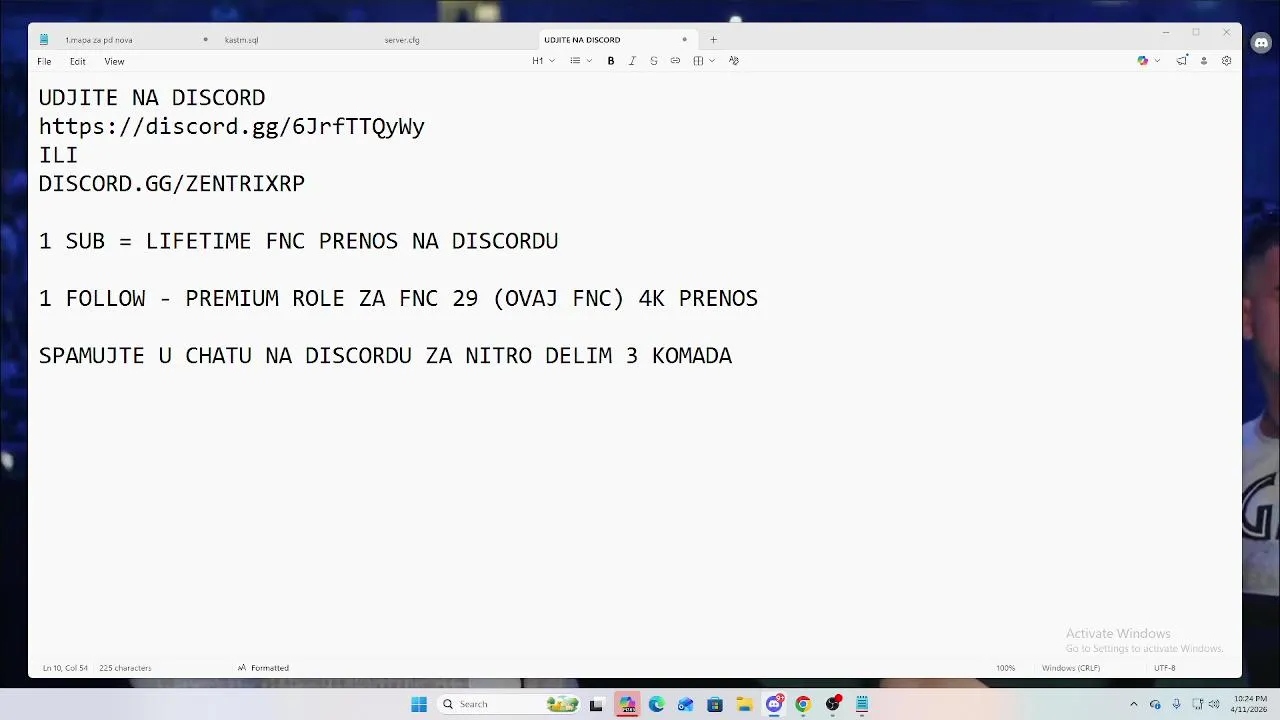1280x720 pixels.
Task: Switch to Notepad taskbar icon
Action: (862, 704)
